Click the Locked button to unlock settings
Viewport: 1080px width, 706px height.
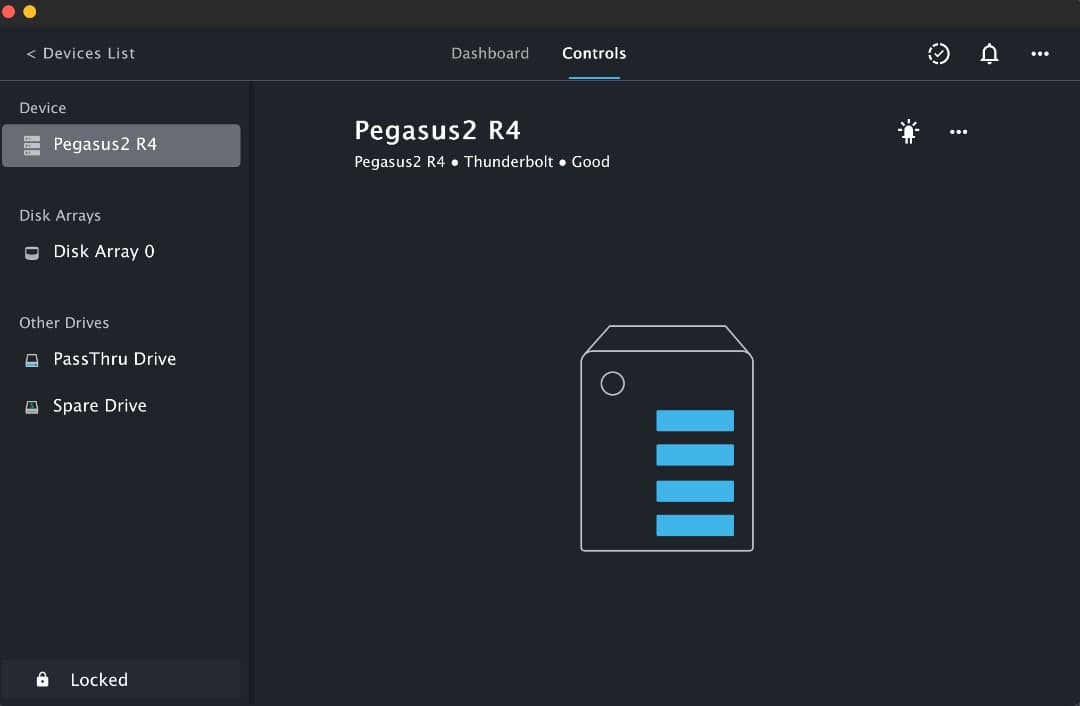click(99, 679)
